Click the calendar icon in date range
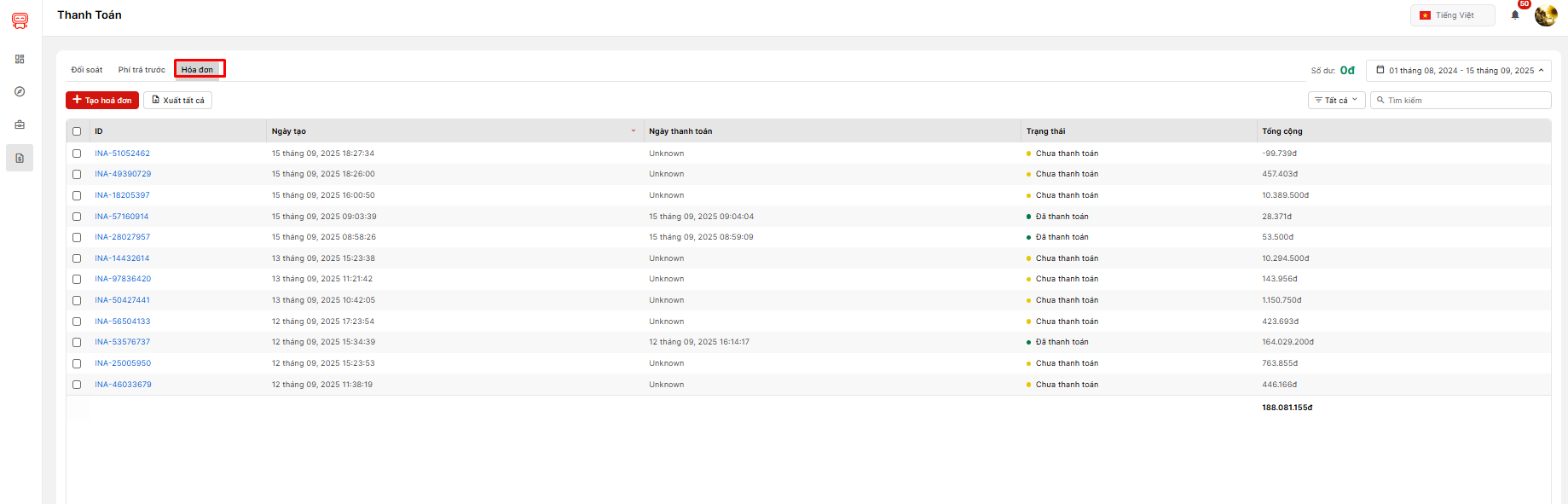 [x=1380, y=70]
